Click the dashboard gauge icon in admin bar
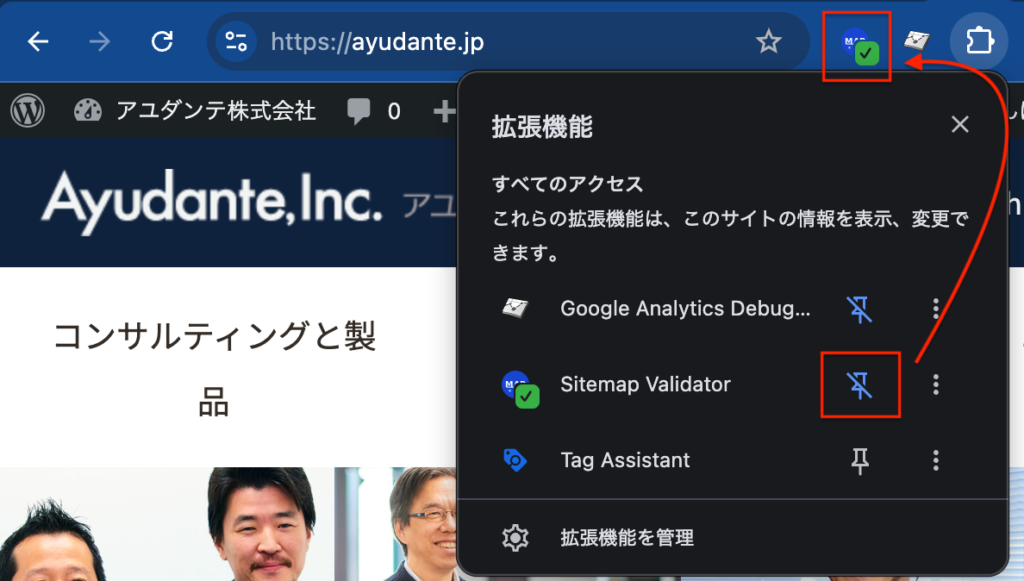 (x=88, y=110)
